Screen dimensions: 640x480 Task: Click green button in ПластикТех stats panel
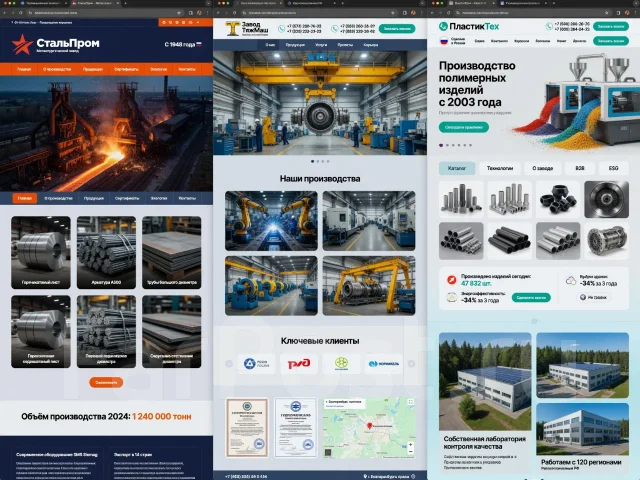click(531, 298)
